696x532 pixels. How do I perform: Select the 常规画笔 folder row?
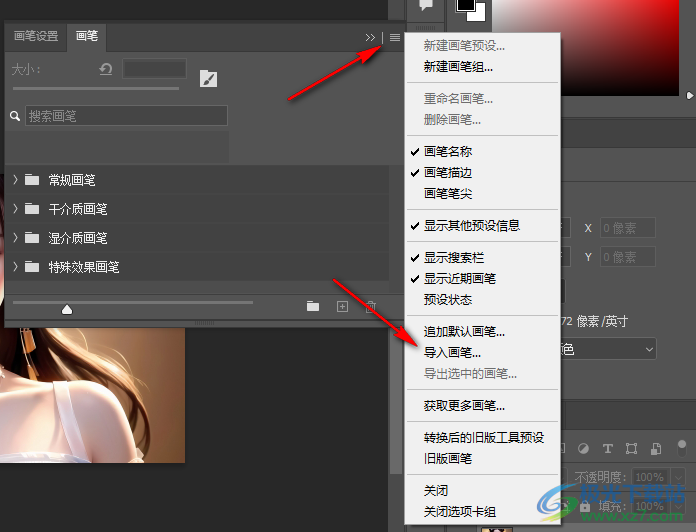[197, 180]
